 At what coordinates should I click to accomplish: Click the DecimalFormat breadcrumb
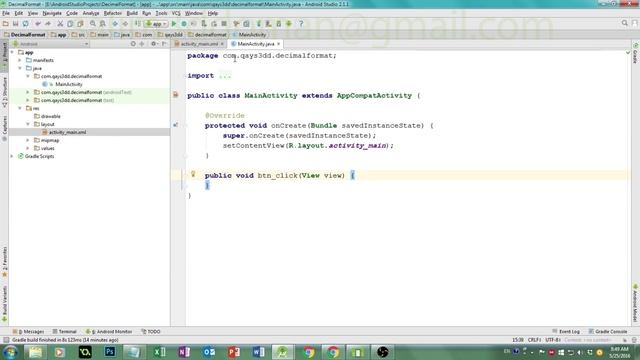(24, 35)
